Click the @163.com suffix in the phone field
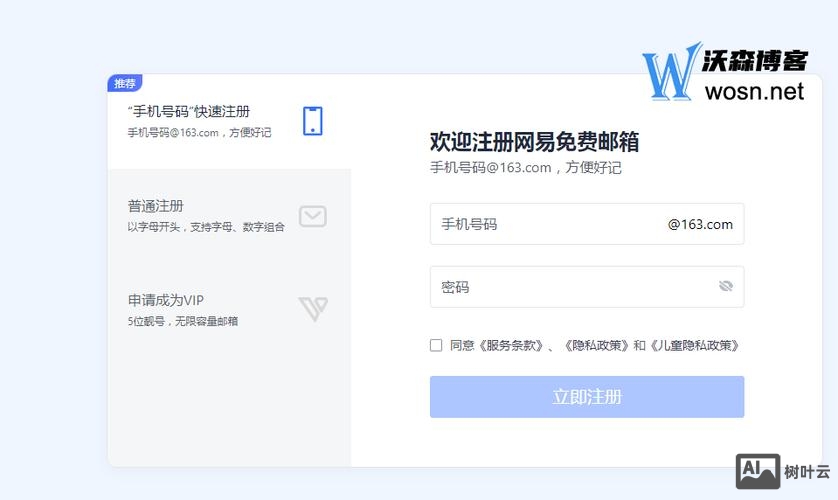The width and height of the screenshot is (838, 500). [700, 224]
